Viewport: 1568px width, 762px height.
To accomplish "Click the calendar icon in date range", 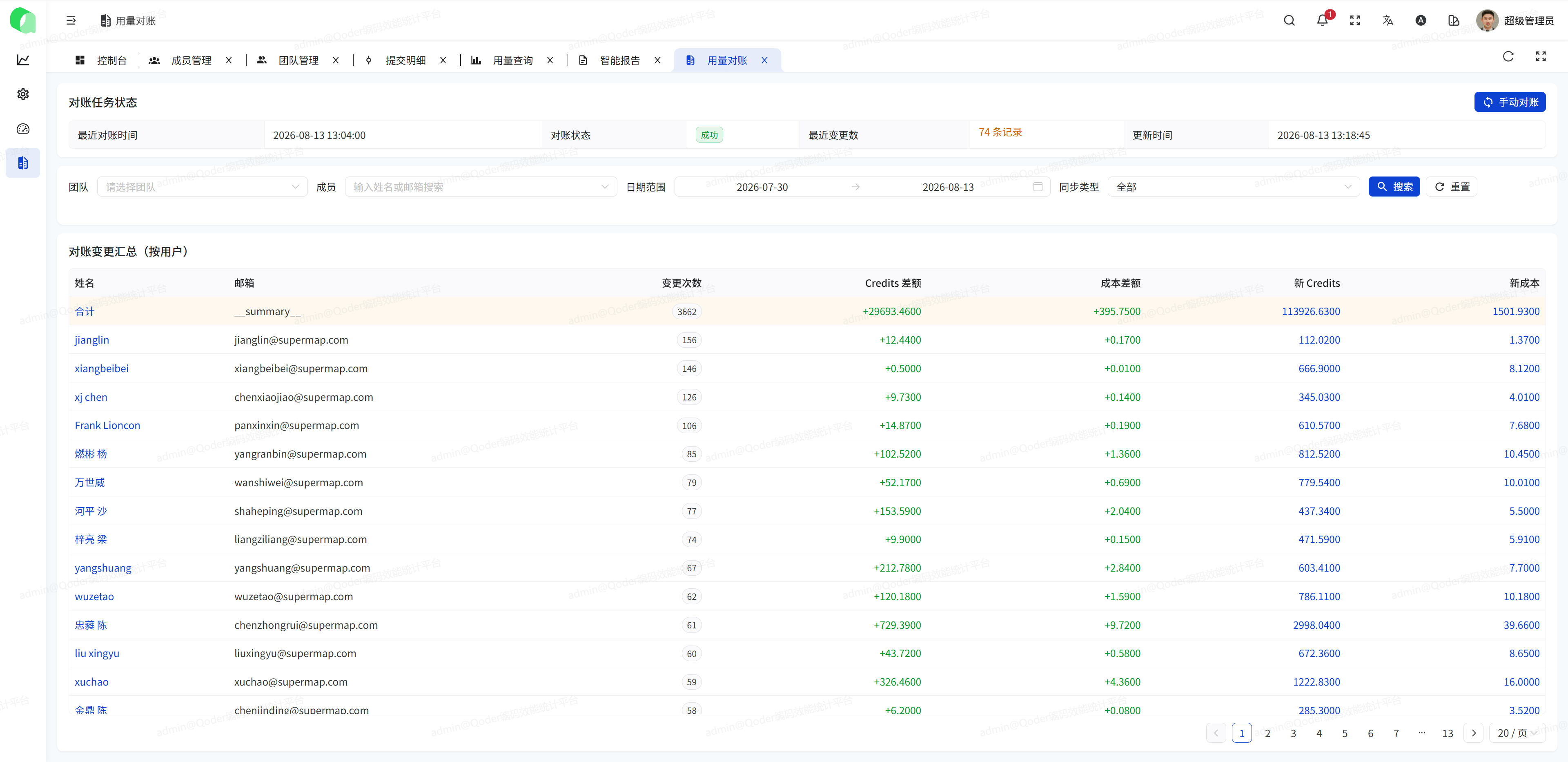I will [1038, 186].
